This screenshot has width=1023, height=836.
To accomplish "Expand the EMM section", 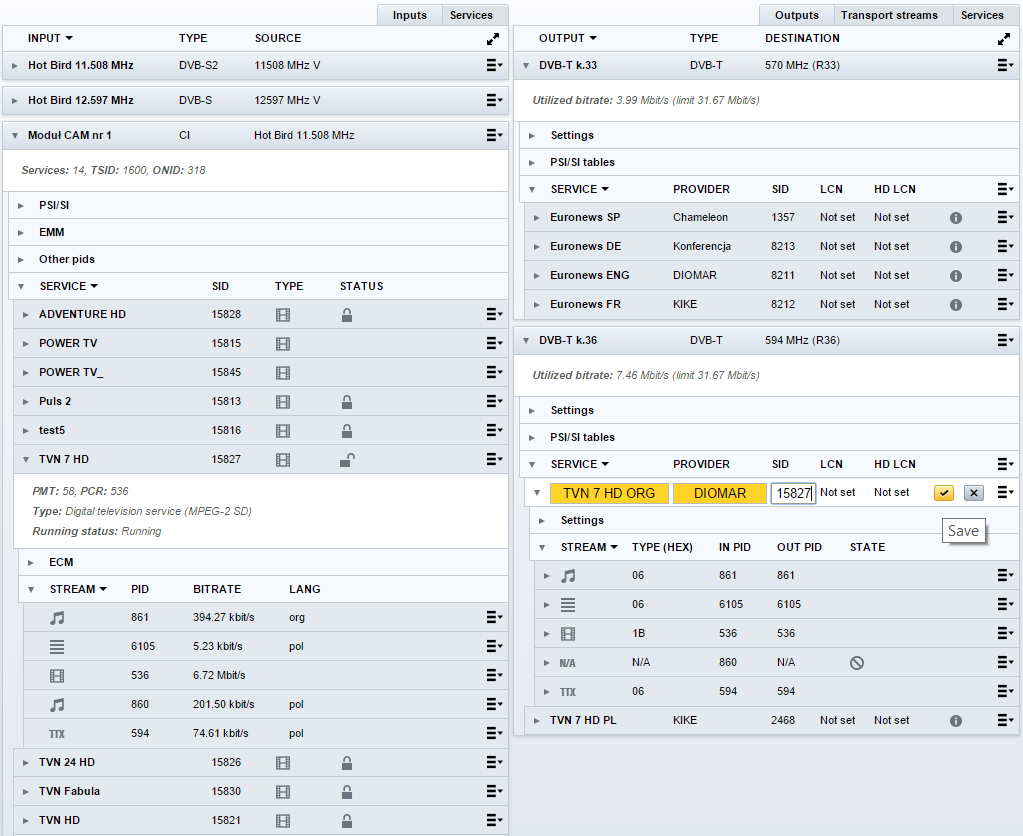I will tap(21, 232).
